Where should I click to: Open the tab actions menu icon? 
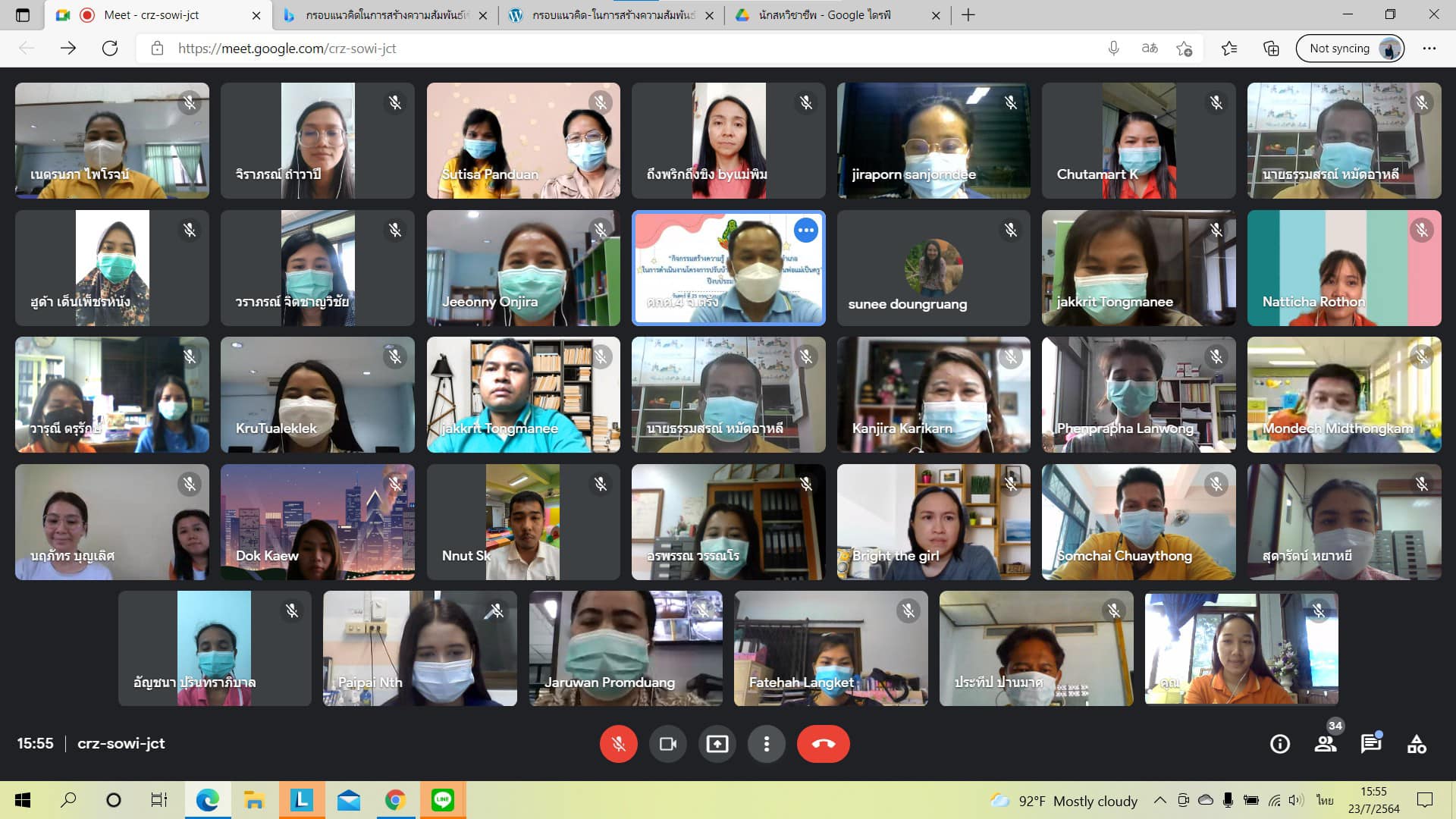point(23,15)
